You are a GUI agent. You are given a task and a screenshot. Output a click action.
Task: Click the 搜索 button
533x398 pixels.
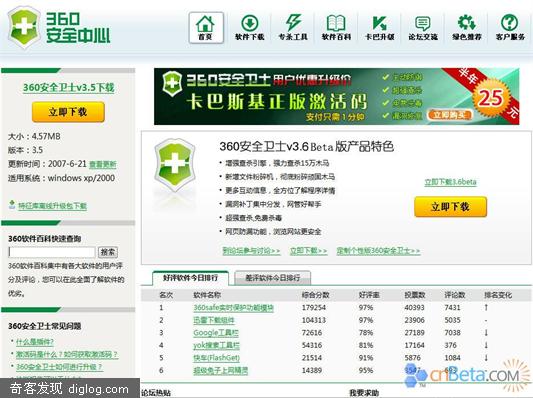click(x=108, y=252)
